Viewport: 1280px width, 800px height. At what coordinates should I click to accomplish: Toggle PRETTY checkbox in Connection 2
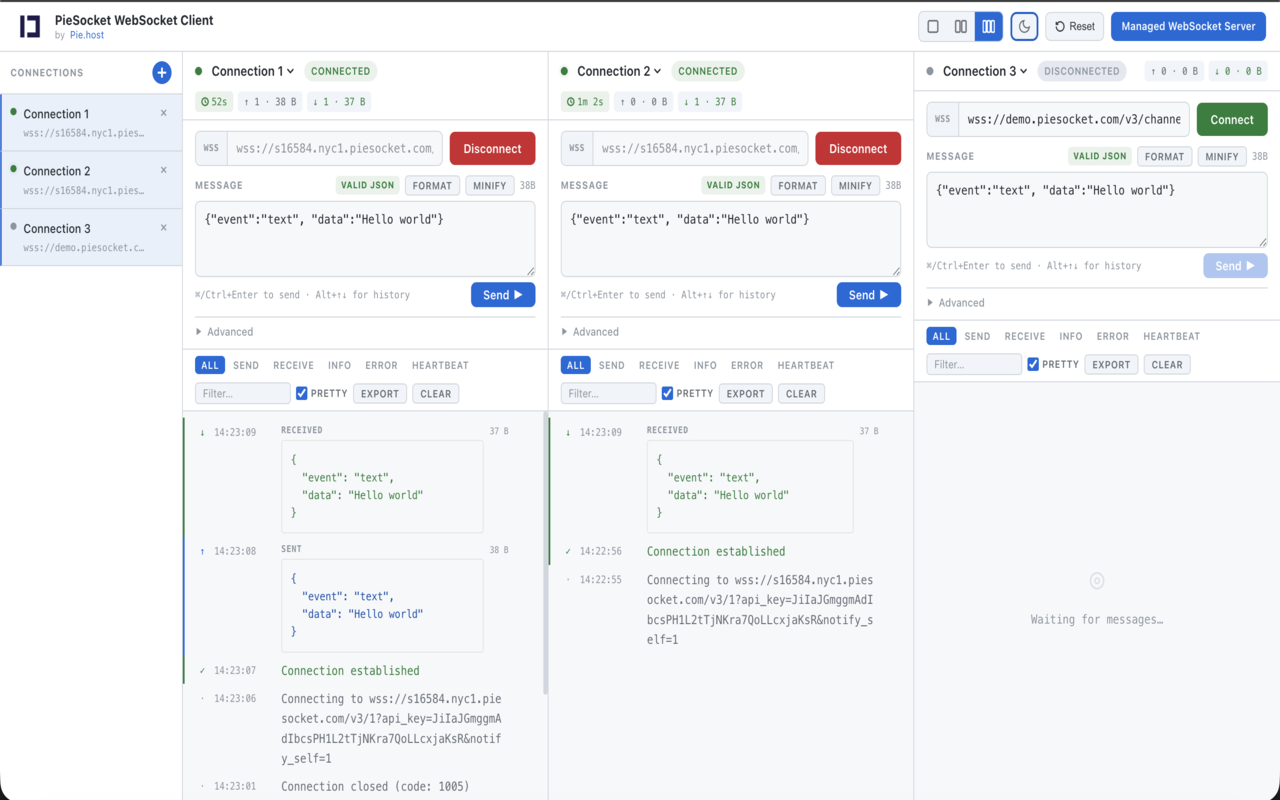[x=668, y=394]
